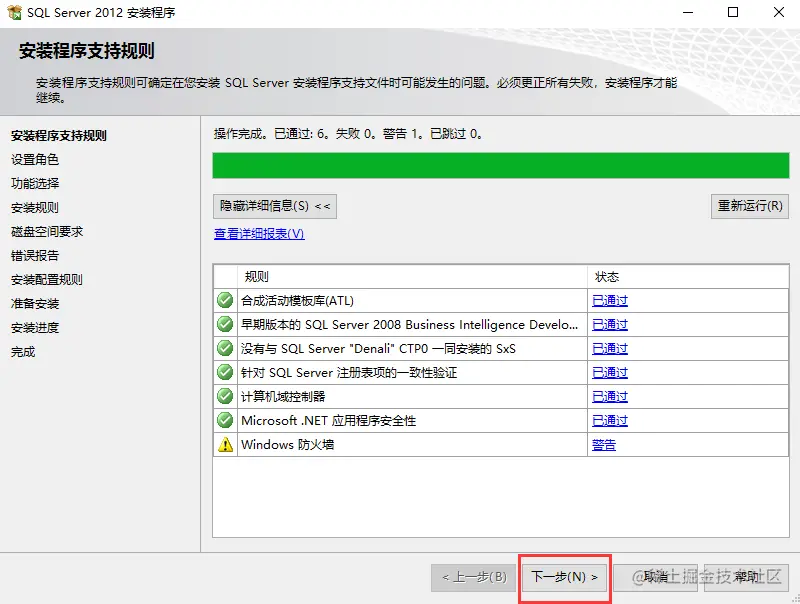Select the 准备安装 step in the sidebar

(x=35, y=303)
